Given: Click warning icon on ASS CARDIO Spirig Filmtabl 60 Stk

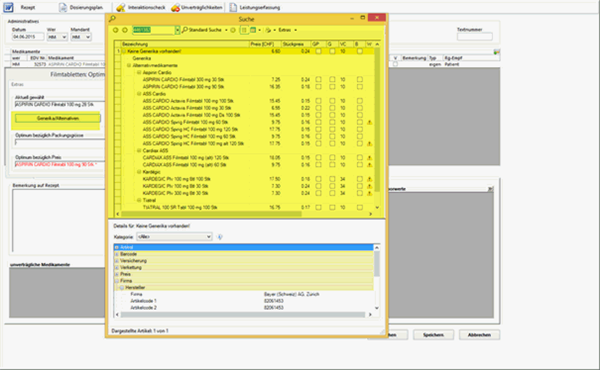Looking at the screenshot, I should [370, 122].
